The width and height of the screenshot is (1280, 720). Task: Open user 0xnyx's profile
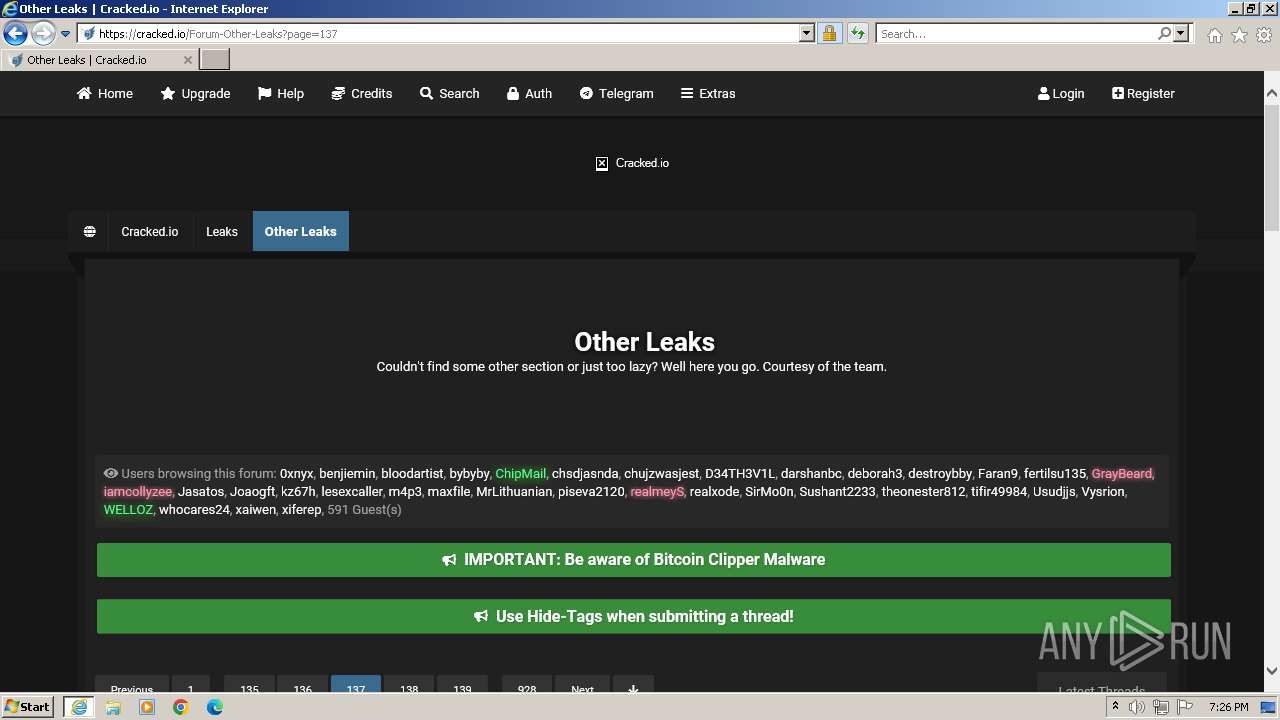click(296, 474)
